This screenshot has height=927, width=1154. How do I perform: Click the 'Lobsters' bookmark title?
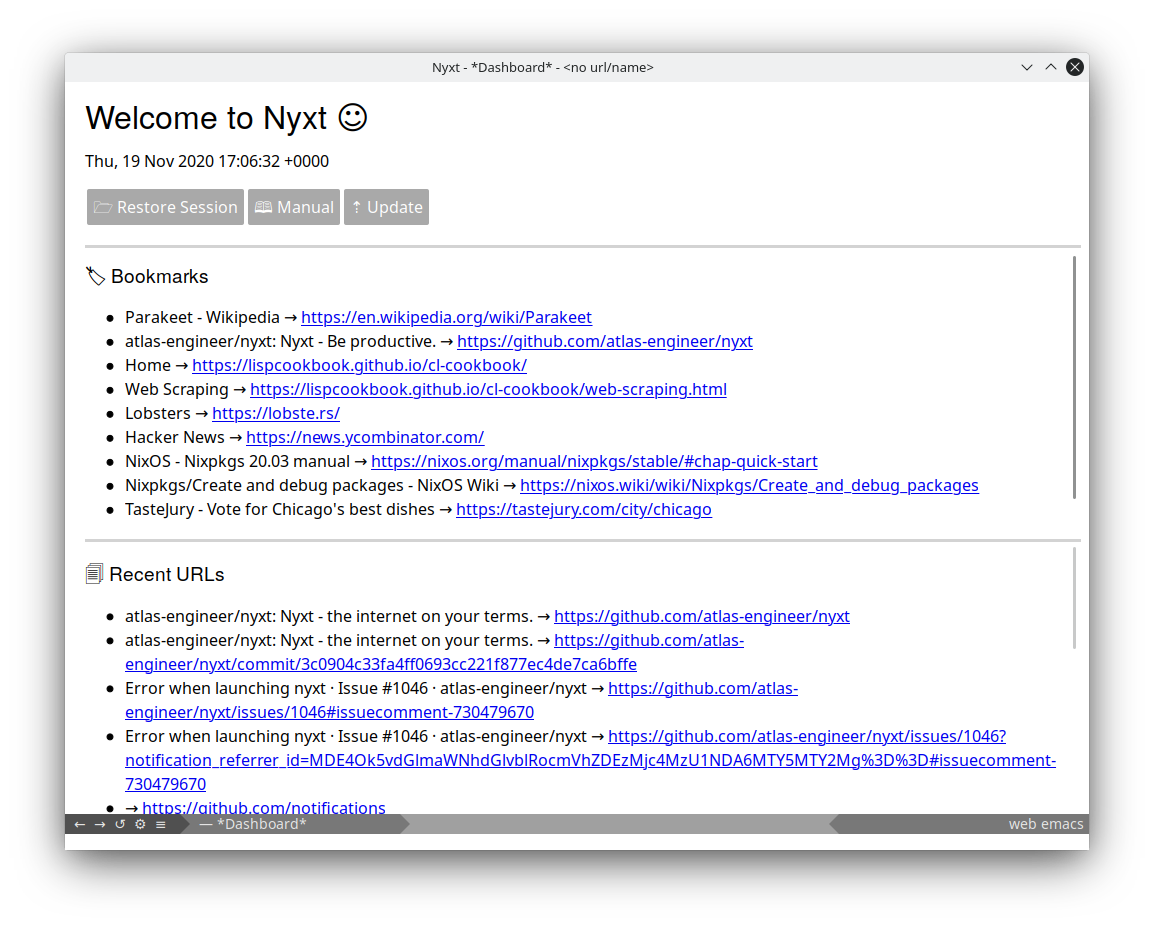(157, 414)
